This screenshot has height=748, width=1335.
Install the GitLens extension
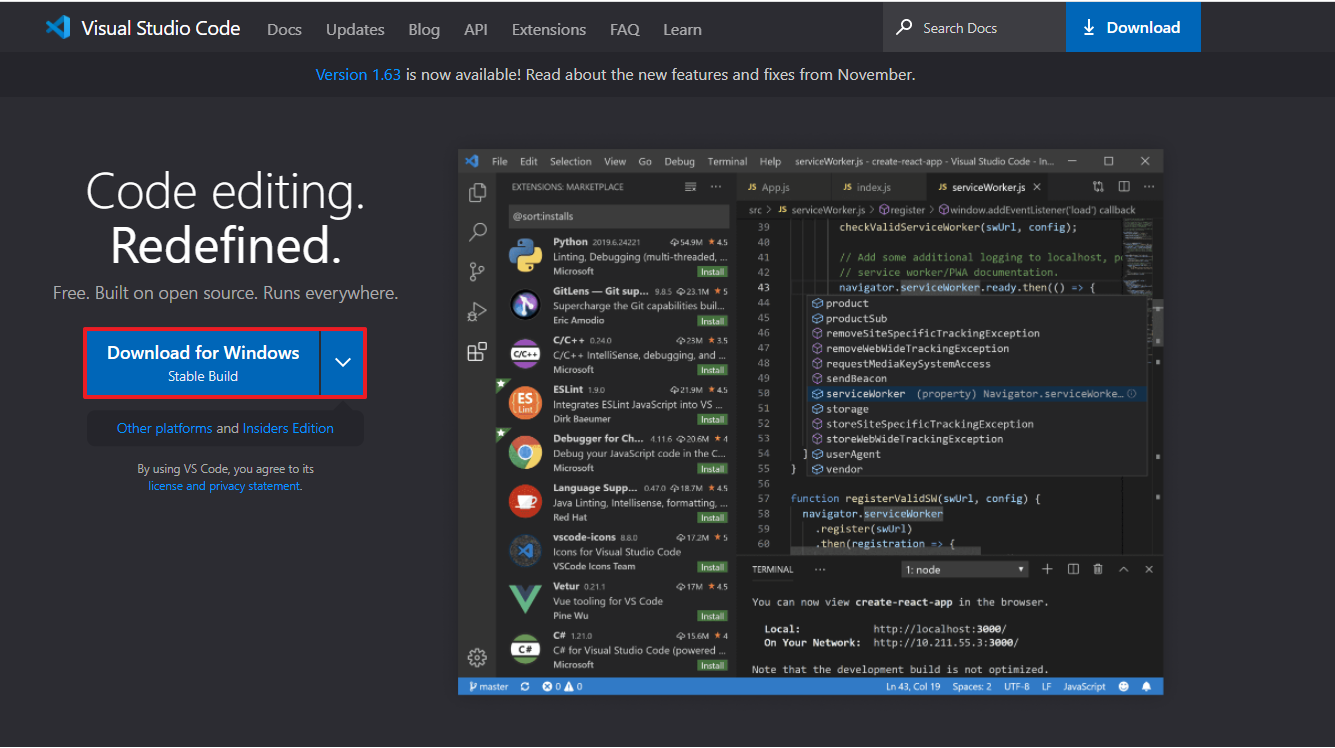coord(713,321)
